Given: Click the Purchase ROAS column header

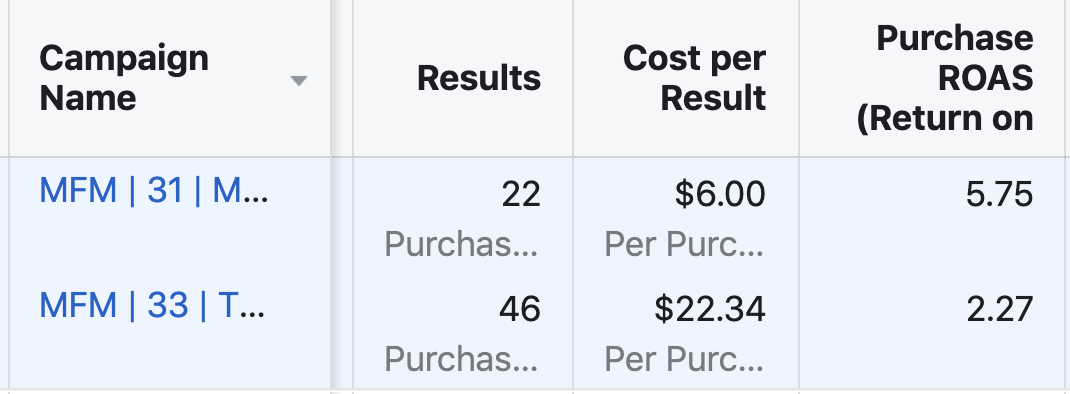Looking at the screenshot, I should pos(945,78).
